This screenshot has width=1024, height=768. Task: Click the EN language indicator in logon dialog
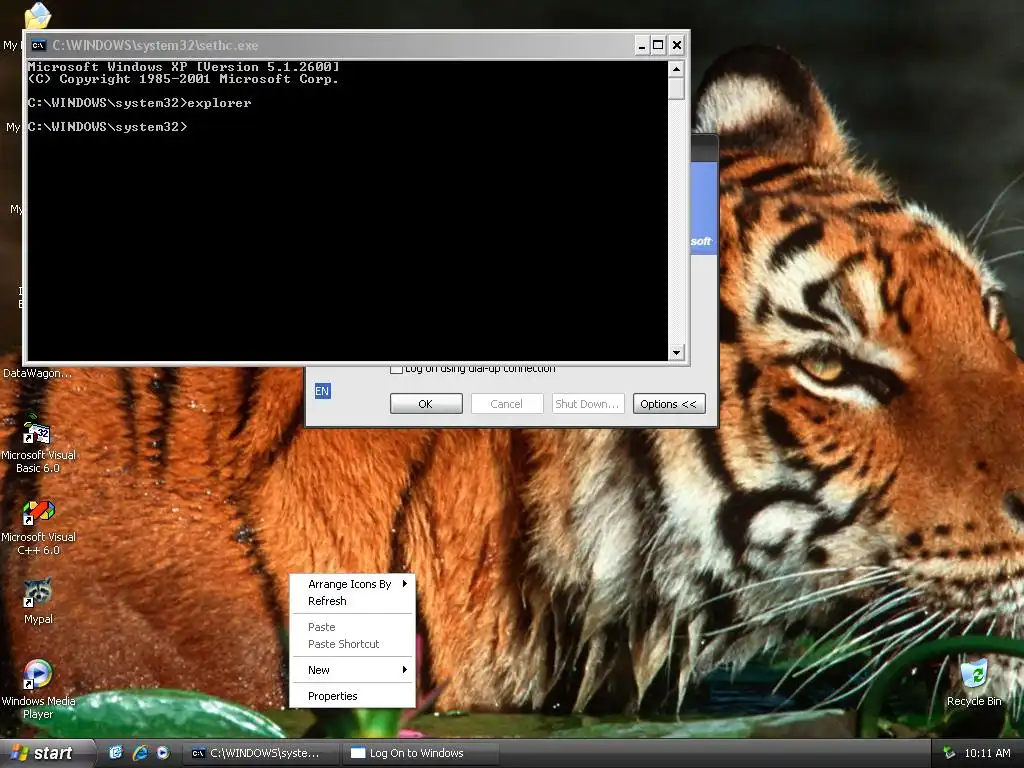[322, 391]
